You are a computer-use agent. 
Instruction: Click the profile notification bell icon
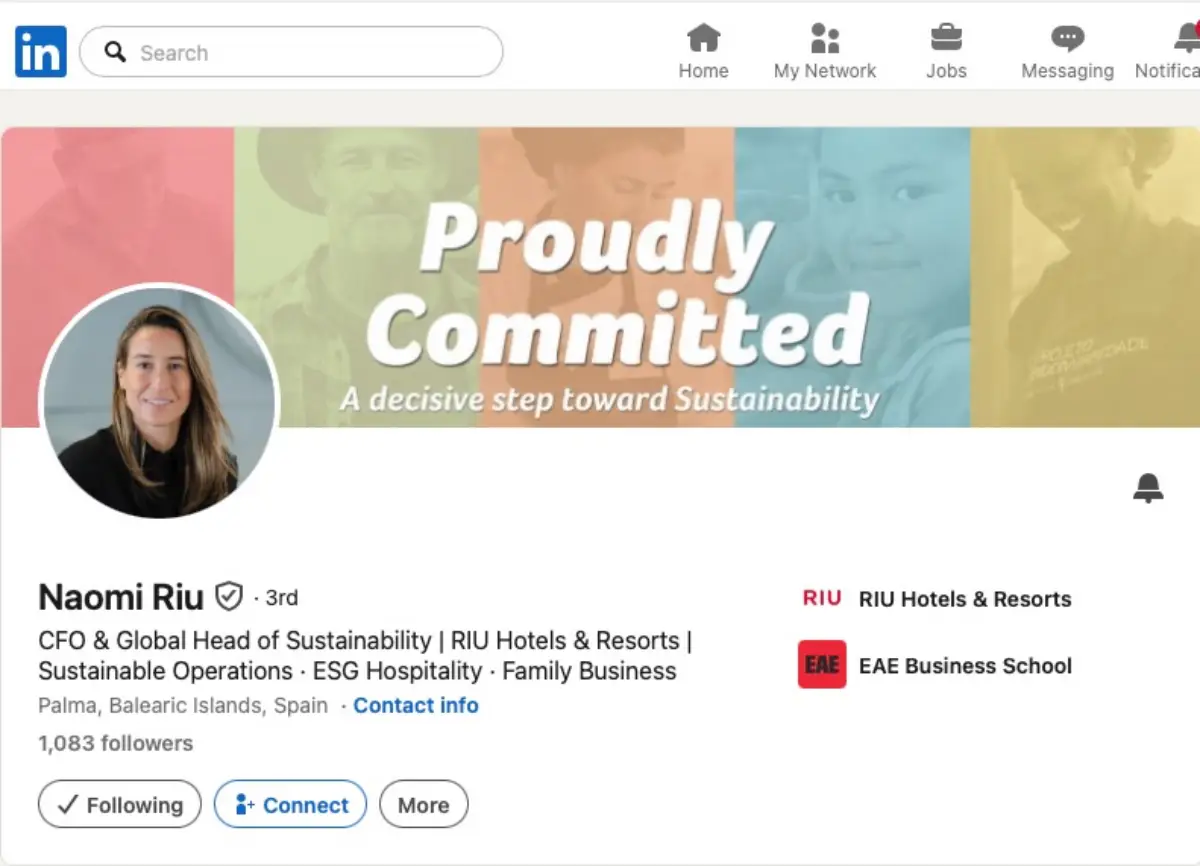coord(1148,488)
